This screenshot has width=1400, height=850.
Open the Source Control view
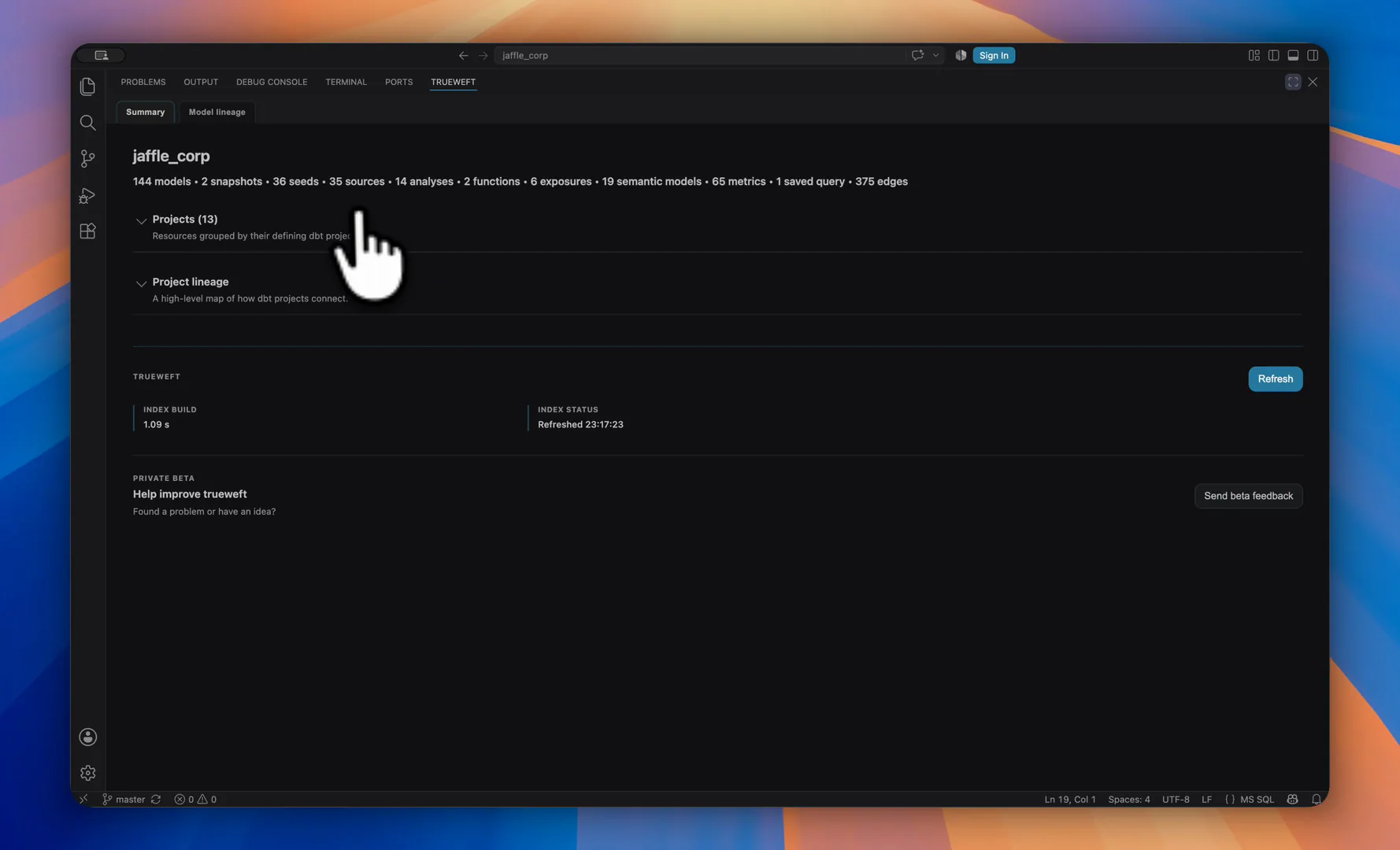[87, 159]
